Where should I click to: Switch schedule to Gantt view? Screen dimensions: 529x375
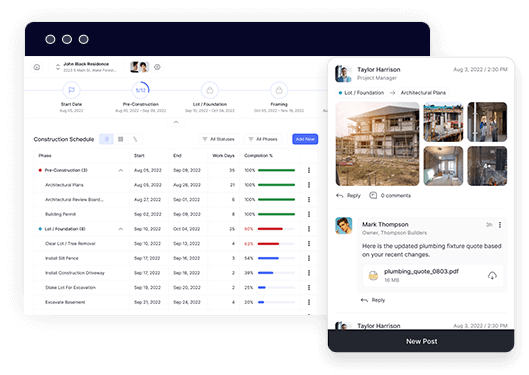(x=135, y=139)
